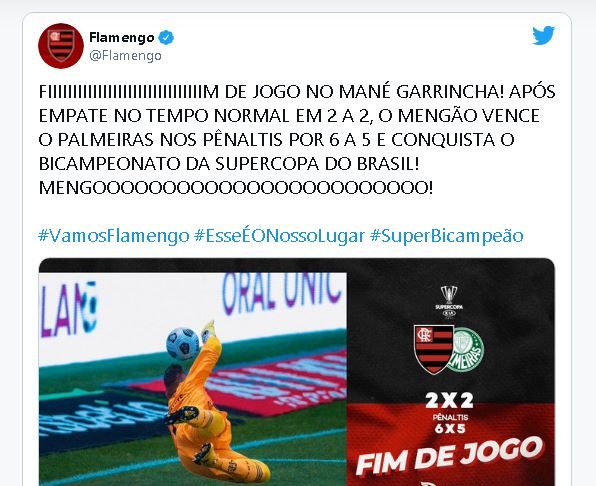The width and height of the screenshot is (596, 486).
Task: Click the Flamengo display name
Action: pyautogui.click(x=122, y=38)
